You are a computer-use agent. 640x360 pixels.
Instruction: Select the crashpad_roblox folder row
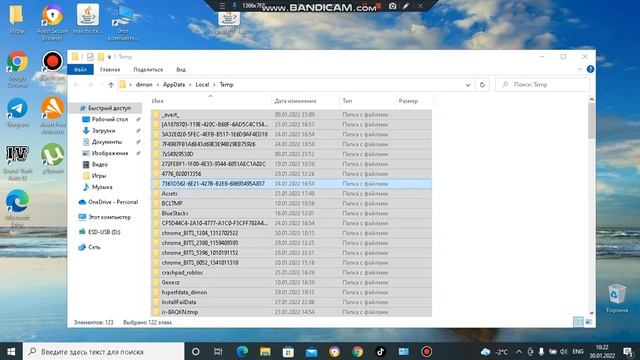point(291,272)
